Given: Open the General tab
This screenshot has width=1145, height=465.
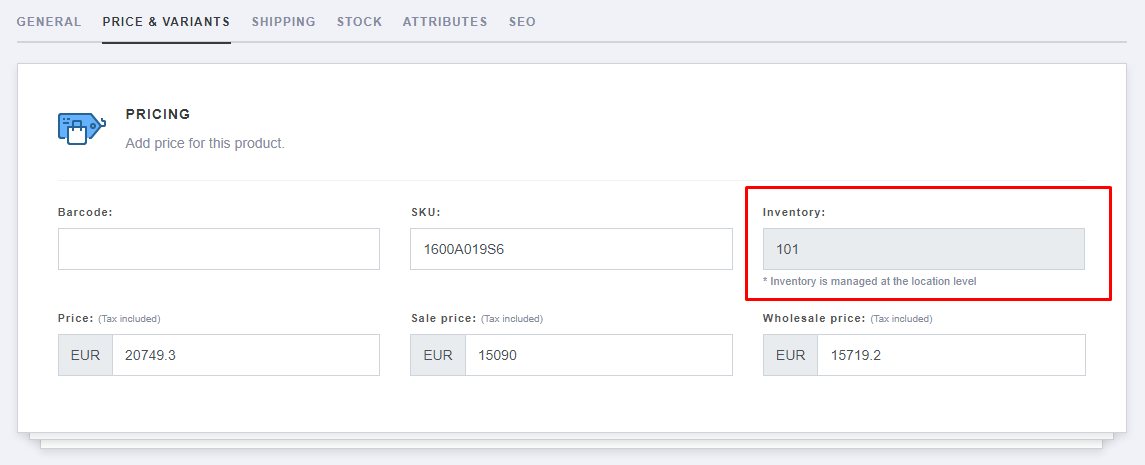Looking at the screenshot, I should [49, 22].
